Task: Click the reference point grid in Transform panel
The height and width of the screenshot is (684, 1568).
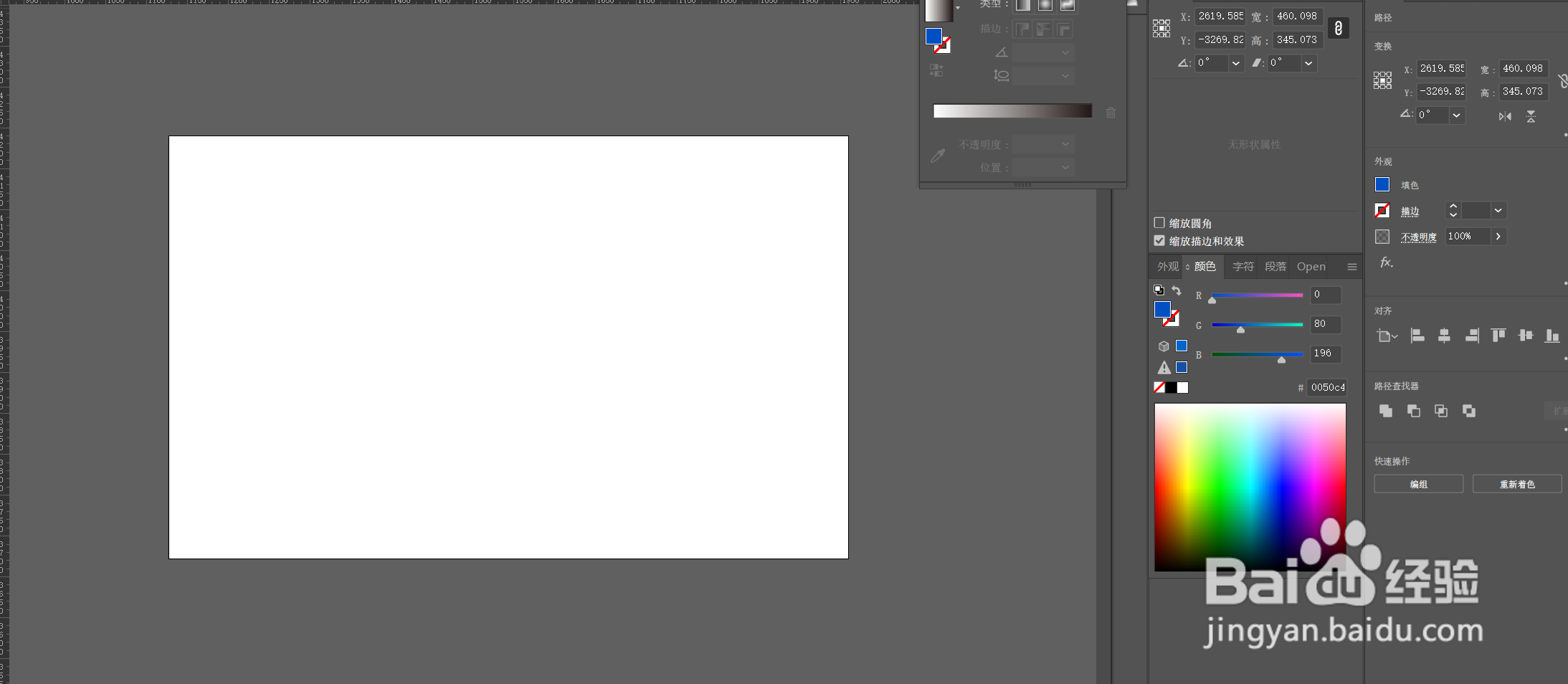Action: [x=1161, y=29]
